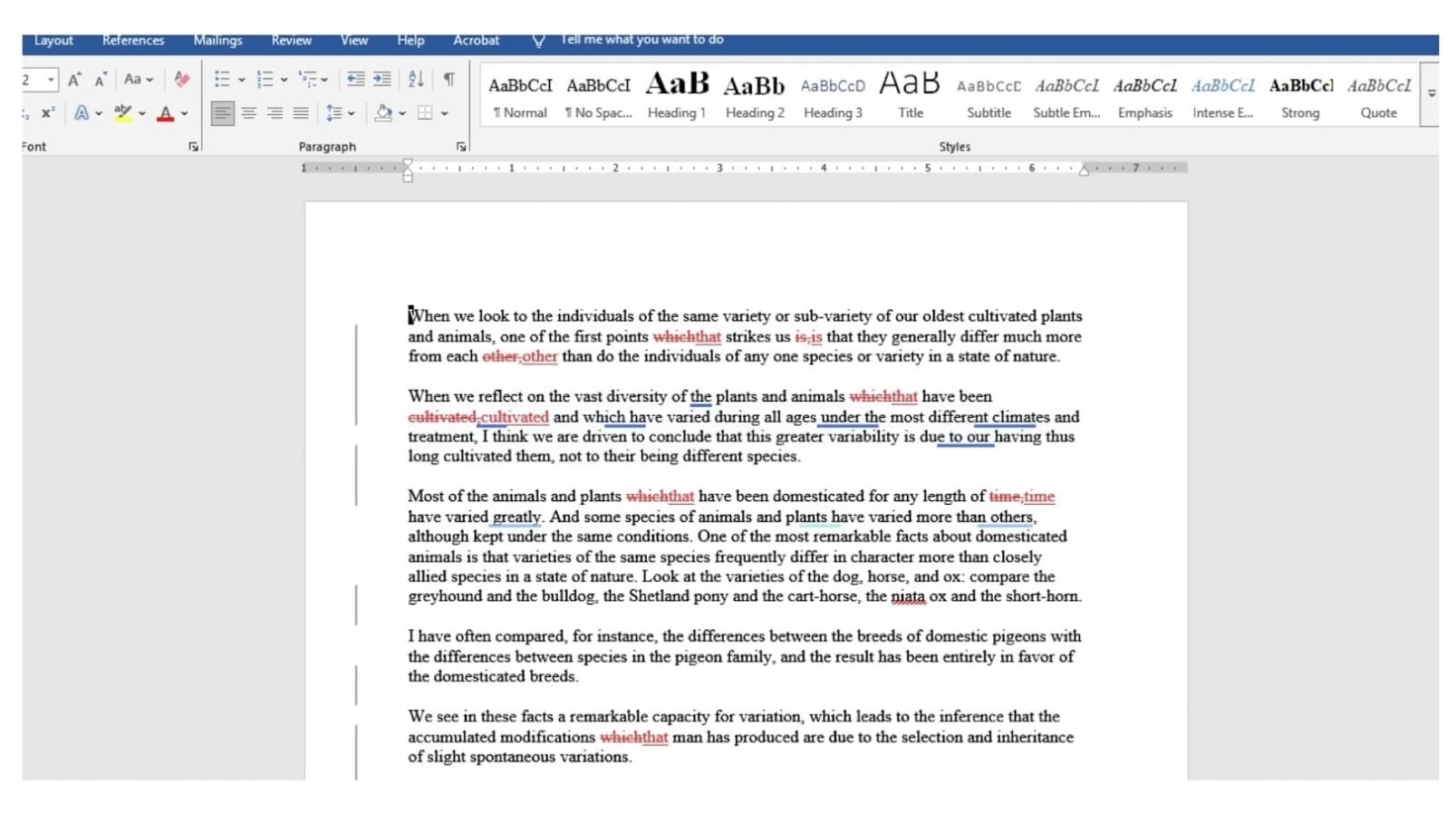1456x823 pixels.
Task: Toggle justify paragraph alignment
Action: [x=301, y=113]
